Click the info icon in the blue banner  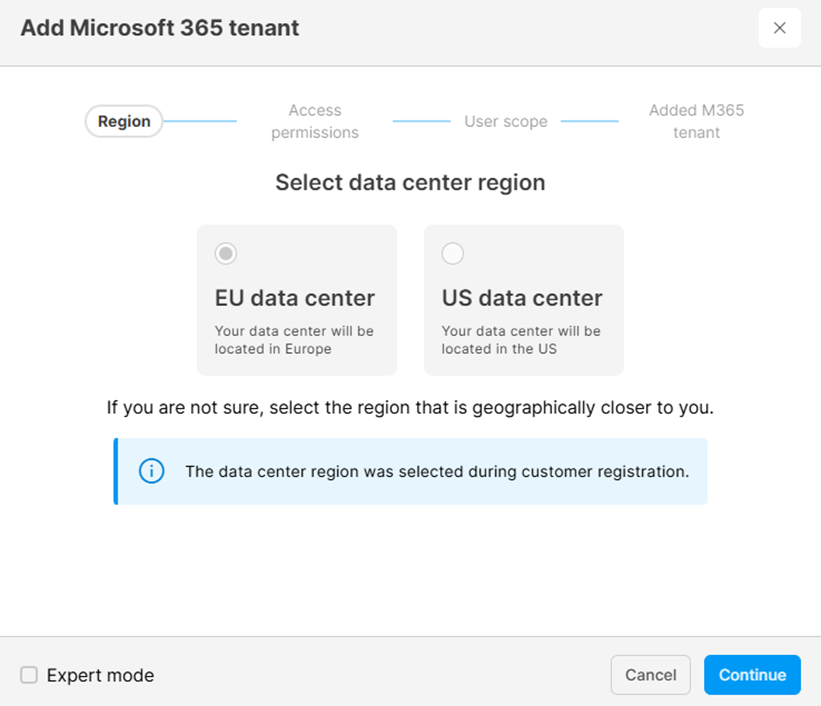pyautogui.click(x=151, y=471)
